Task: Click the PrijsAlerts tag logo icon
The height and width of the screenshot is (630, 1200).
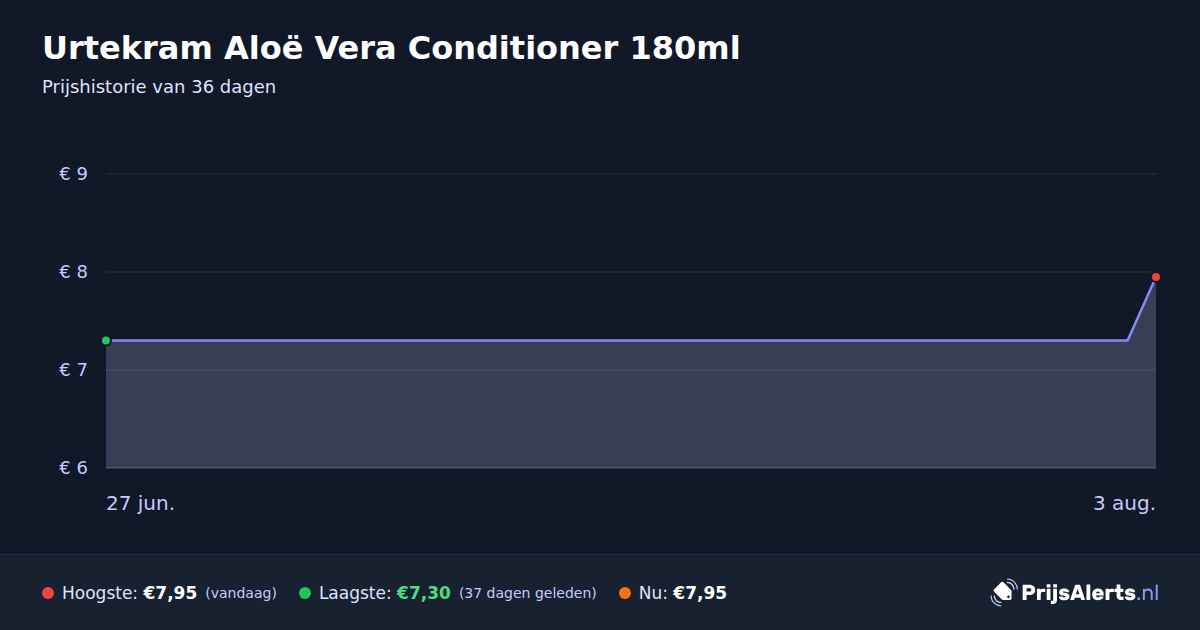Action: [1003, 593]
